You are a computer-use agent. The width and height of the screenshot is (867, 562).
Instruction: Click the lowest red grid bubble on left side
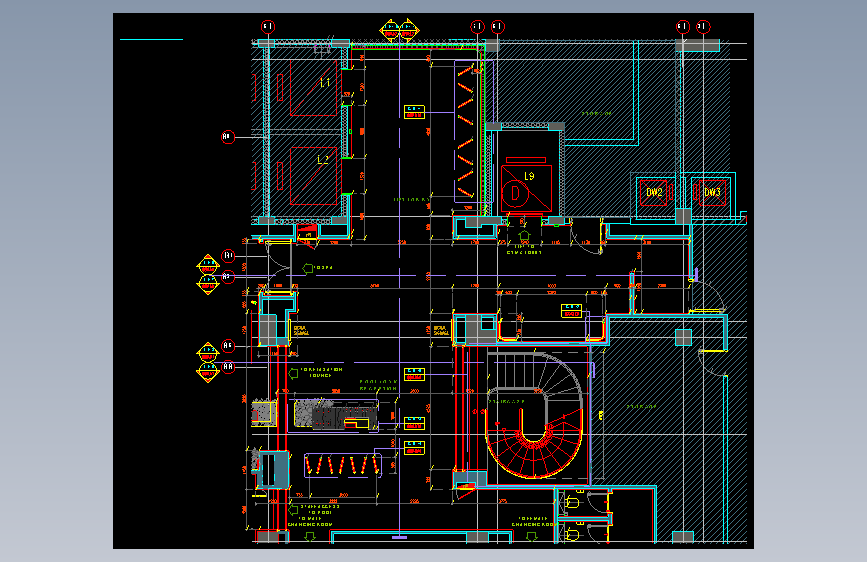(x=228, y=367)
